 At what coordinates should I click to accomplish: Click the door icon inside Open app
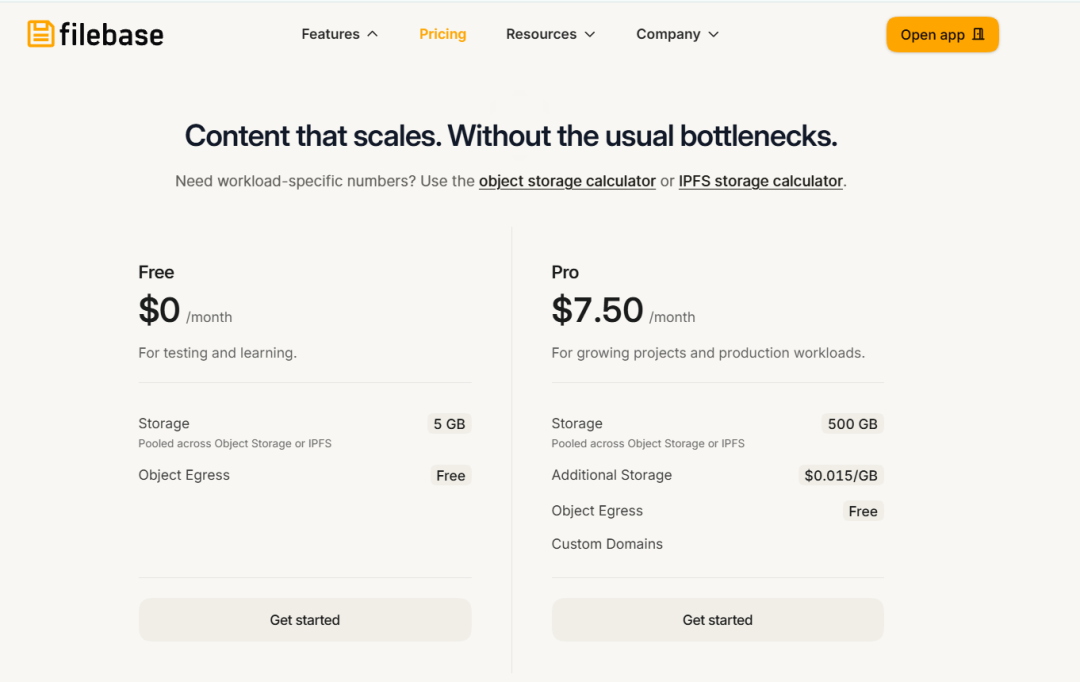pyautogui.click(x=978, y=34)
